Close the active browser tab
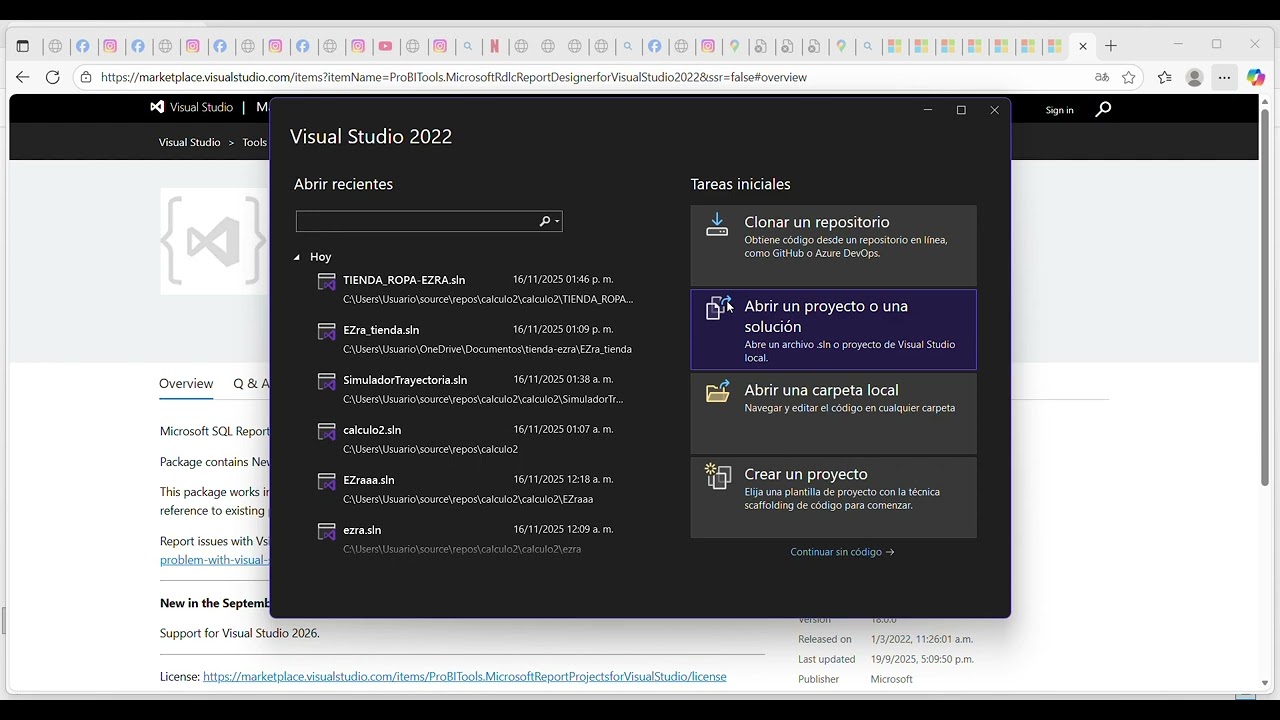This screenshot has height=720, width=1280. 1083,46
